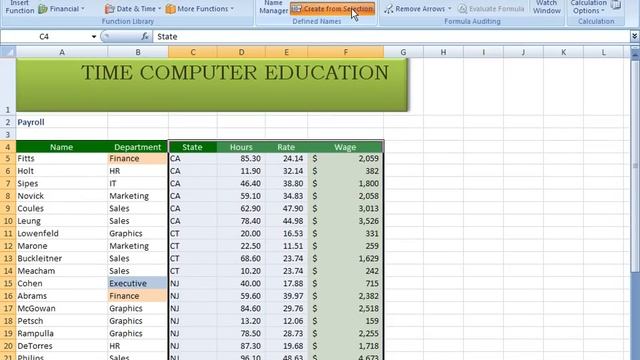Click the Select All corner triangle
The image size is (640, 360).
(8, 52)
